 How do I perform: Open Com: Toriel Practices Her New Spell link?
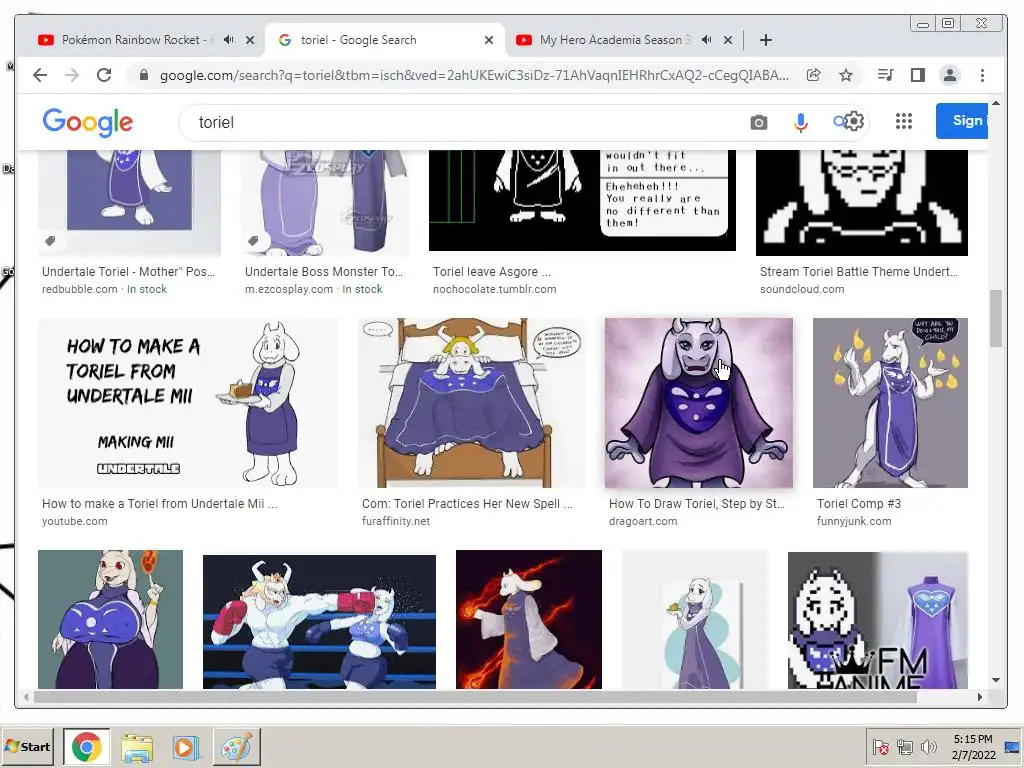click(x=467, y=504)
